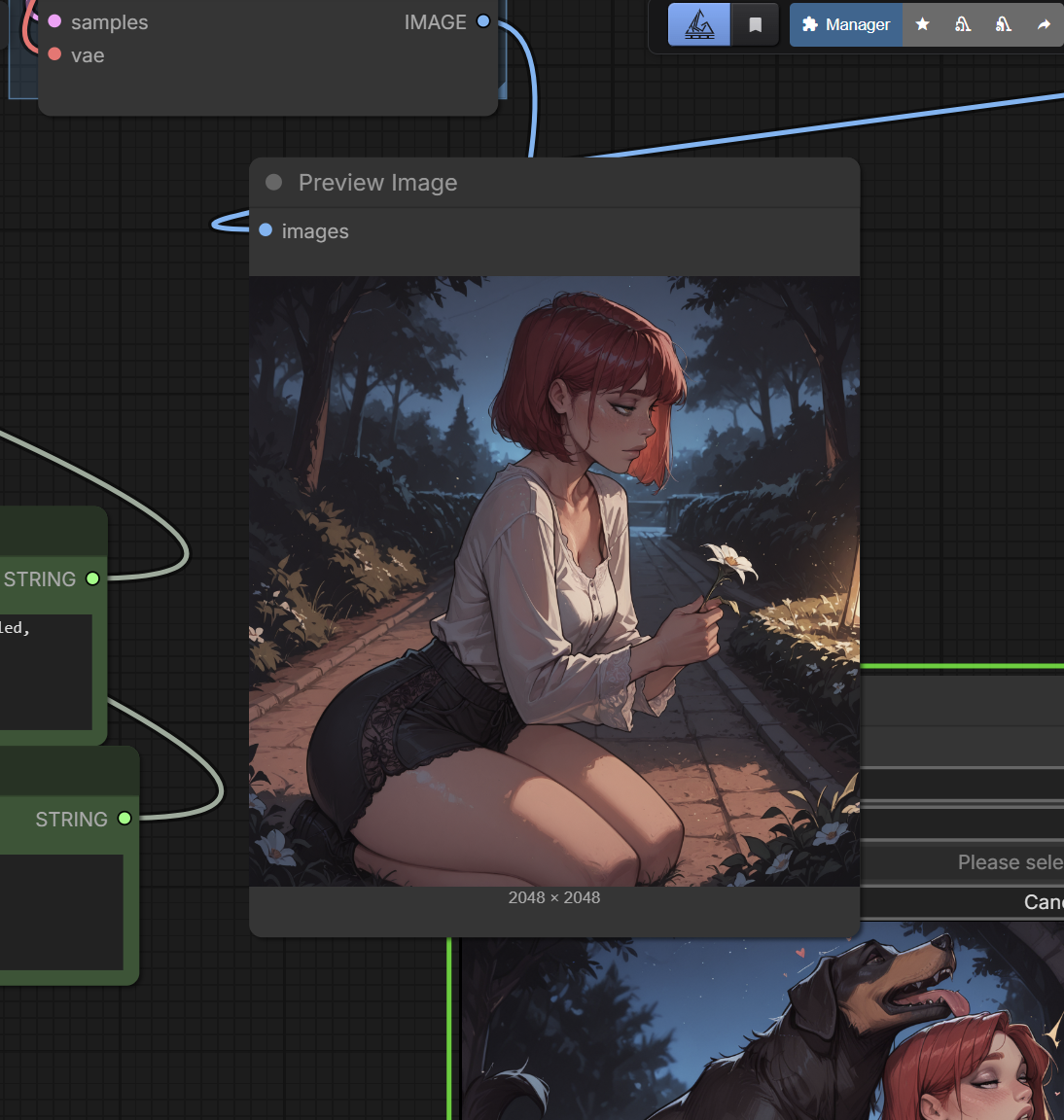Click the blue IMAGE output socket
This screenshot has width=1064, height=1120.
483,21
